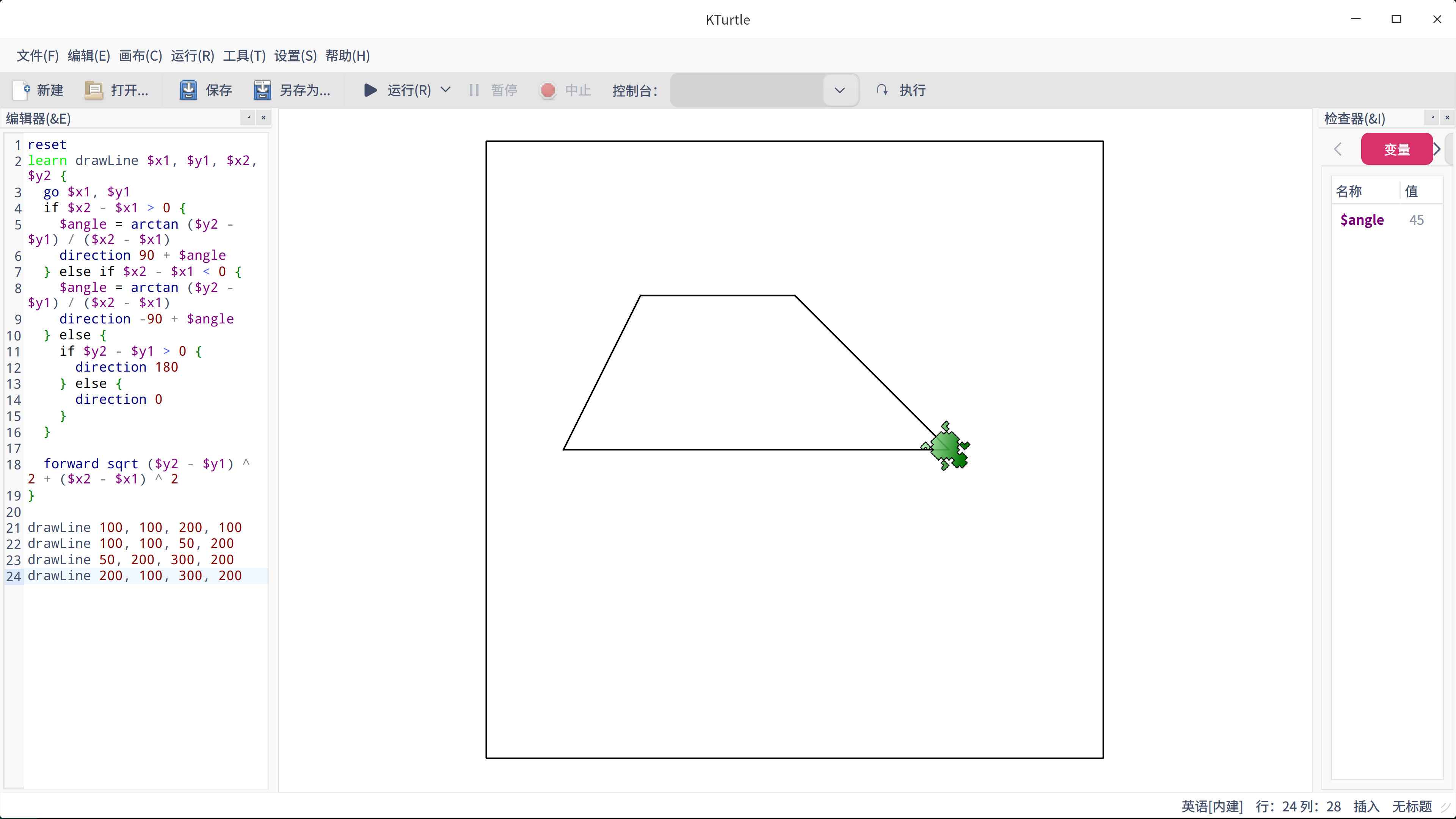Viewport: 1456px width, 819px height.
Task: Click the 'learn' keyword on line 2
Action: click(47, 160)
